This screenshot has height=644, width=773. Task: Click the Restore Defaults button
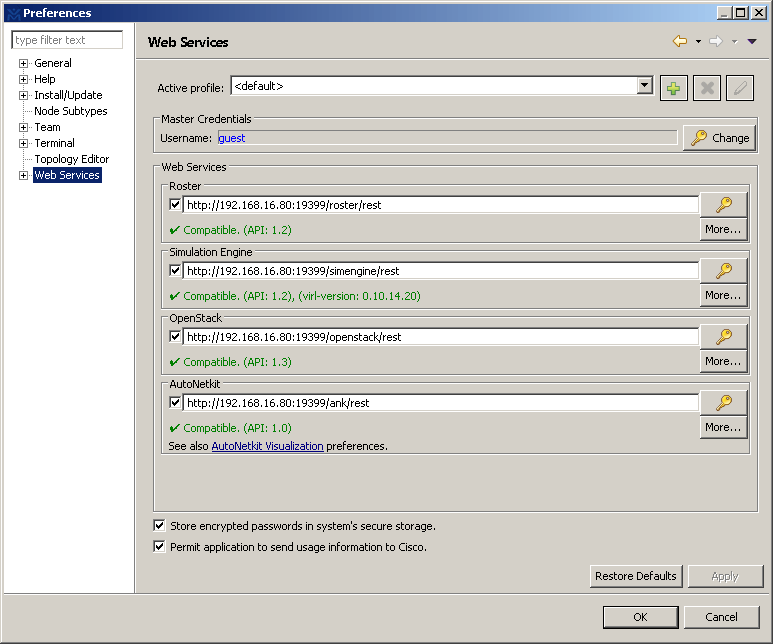636,576
